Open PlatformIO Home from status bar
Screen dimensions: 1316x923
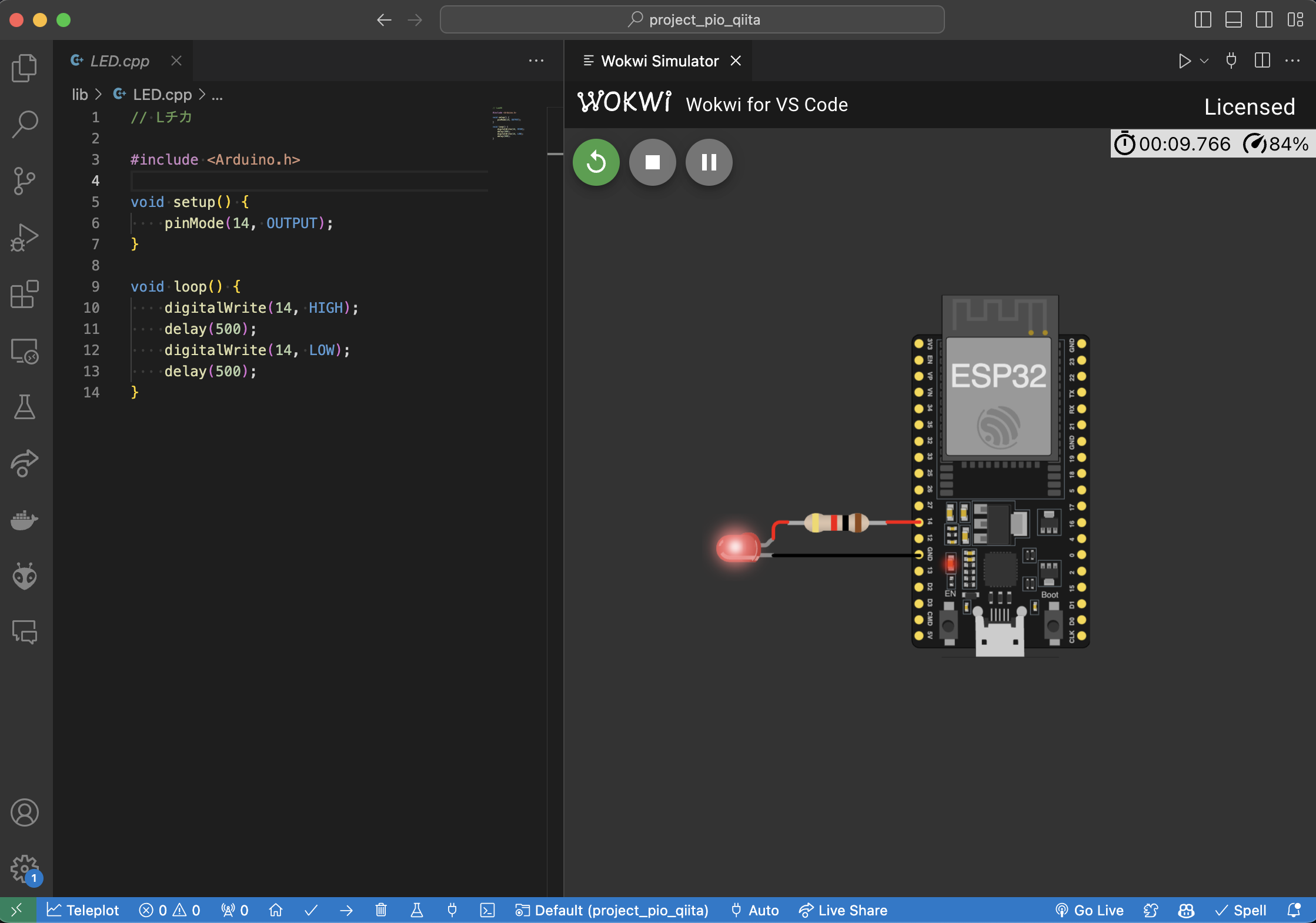point(276,910)
